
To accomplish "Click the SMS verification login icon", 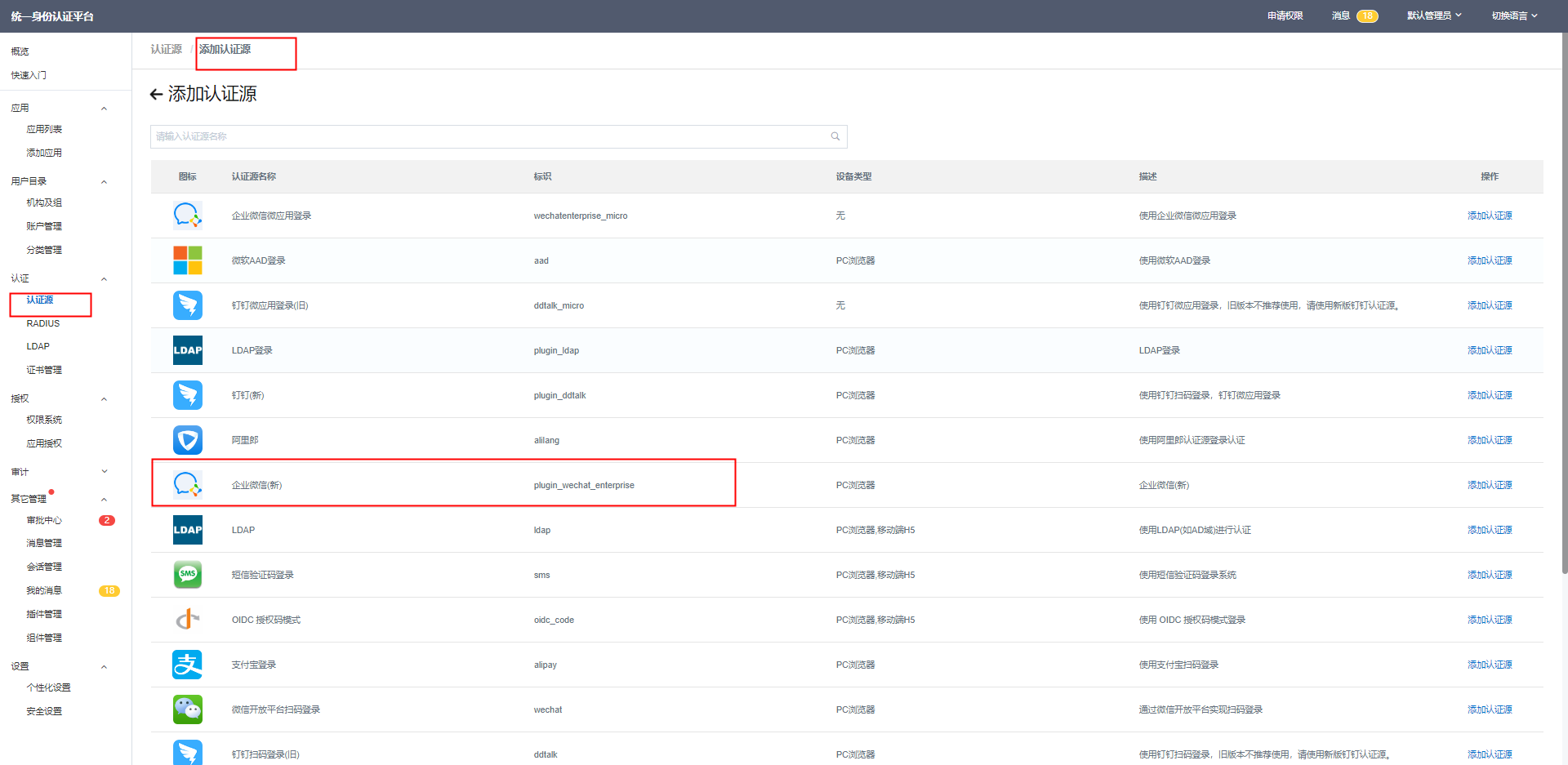I will click(x=187, y=575).
